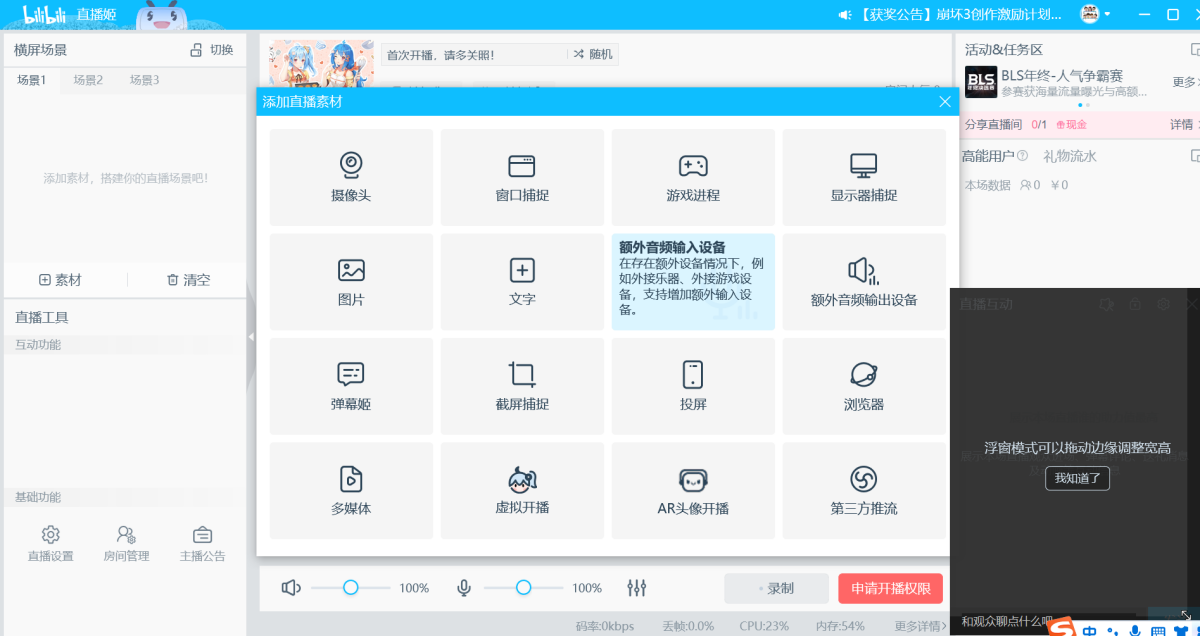1200x636 pixels.
Task: Open the 弹幕姬 danmaku tool
Action: tap(351, 386)
